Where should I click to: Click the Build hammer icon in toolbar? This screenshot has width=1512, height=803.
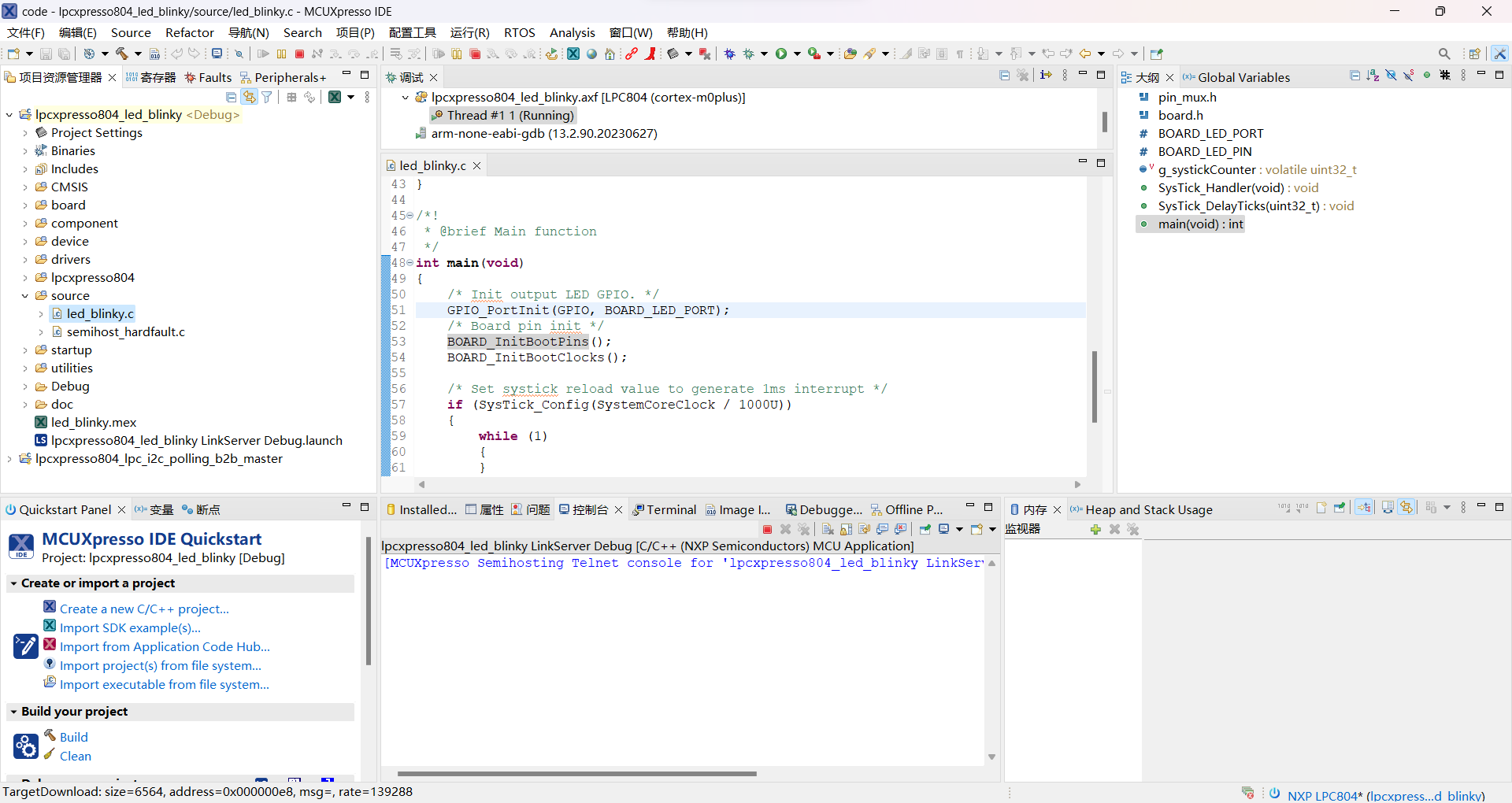(x=121, y=54)
